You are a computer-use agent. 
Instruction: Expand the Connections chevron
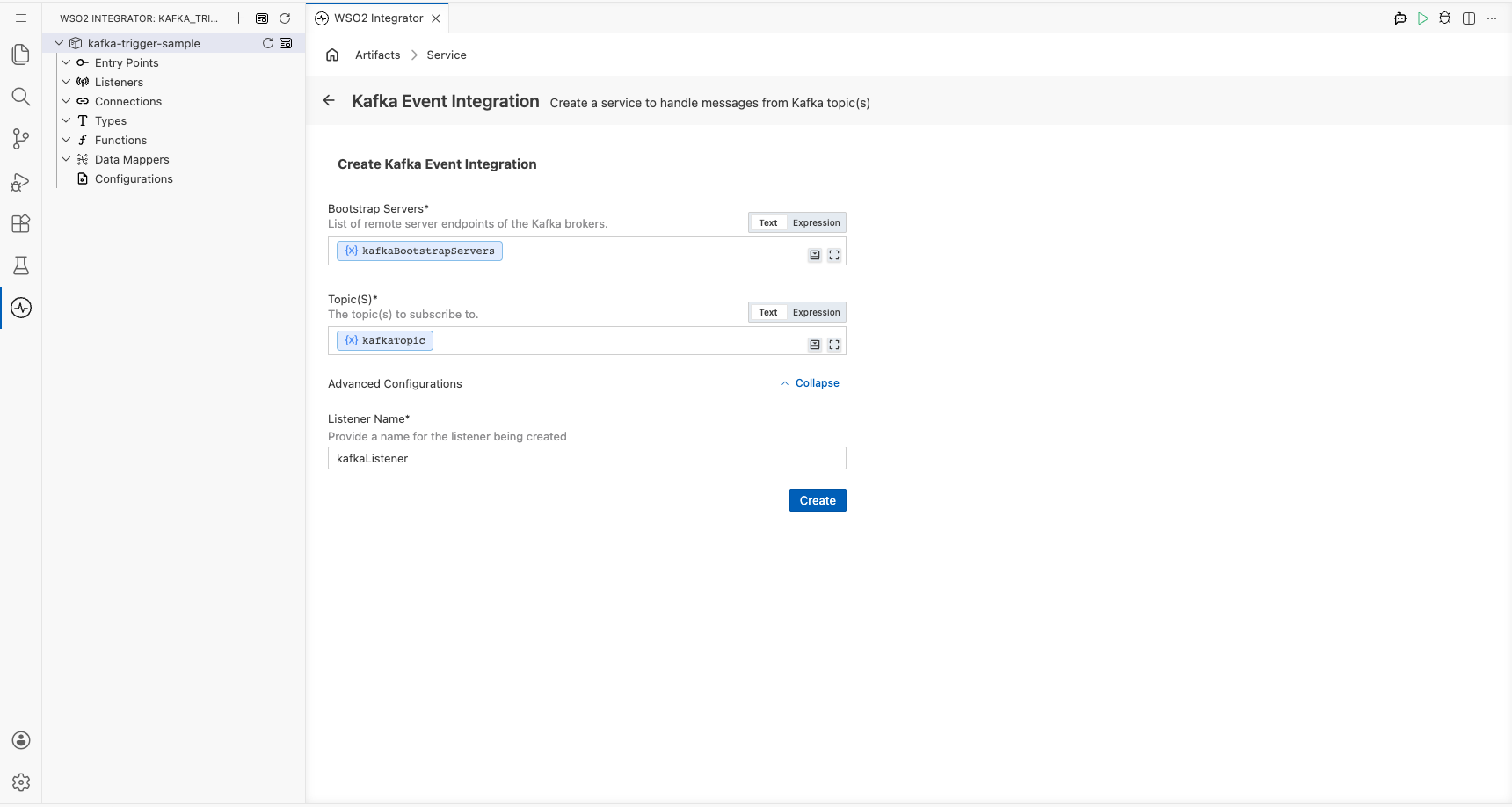click(66, 101)
